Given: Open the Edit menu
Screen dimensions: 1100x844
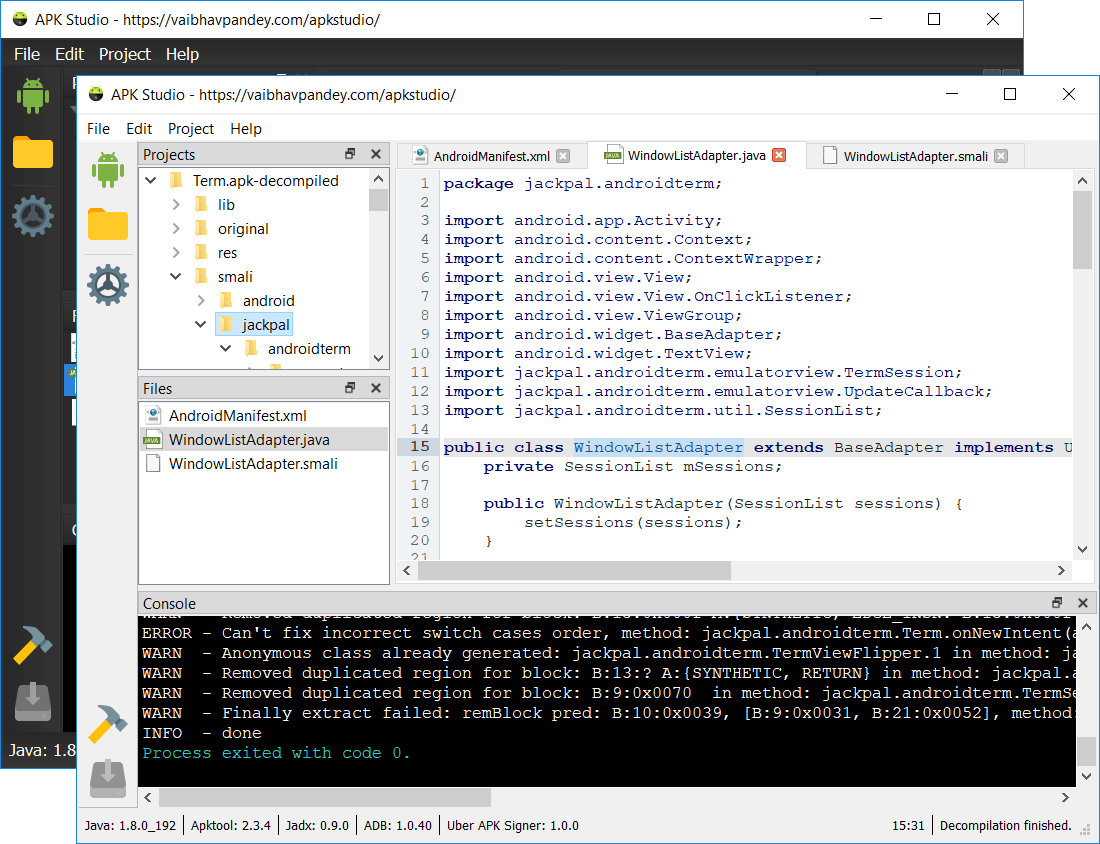Looking at the screenshot, I should tap(139, 128).
